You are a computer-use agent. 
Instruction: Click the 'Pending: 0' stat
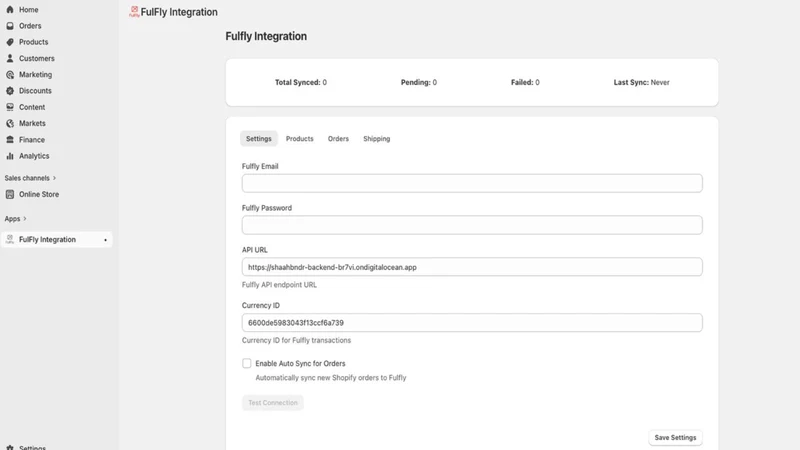(x=419, y=82)
